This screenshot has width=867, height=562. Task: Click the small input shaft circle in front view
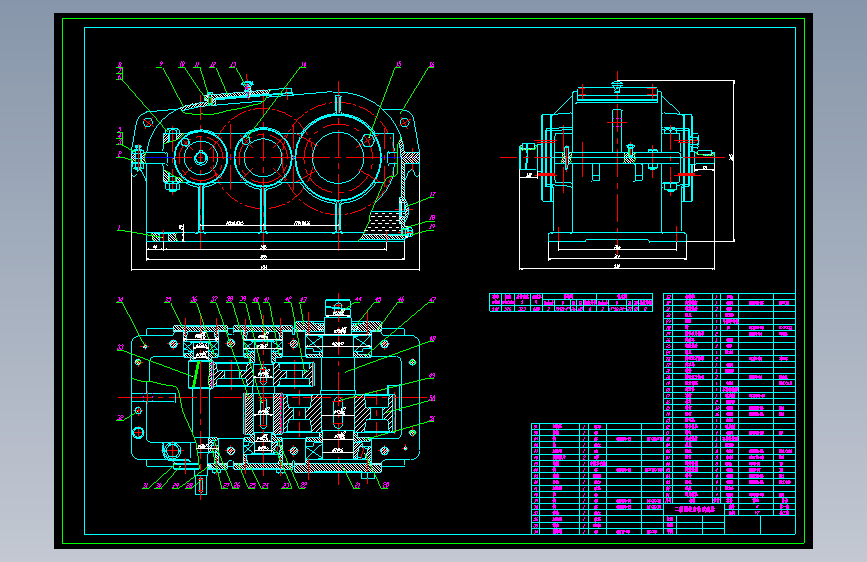201,158
